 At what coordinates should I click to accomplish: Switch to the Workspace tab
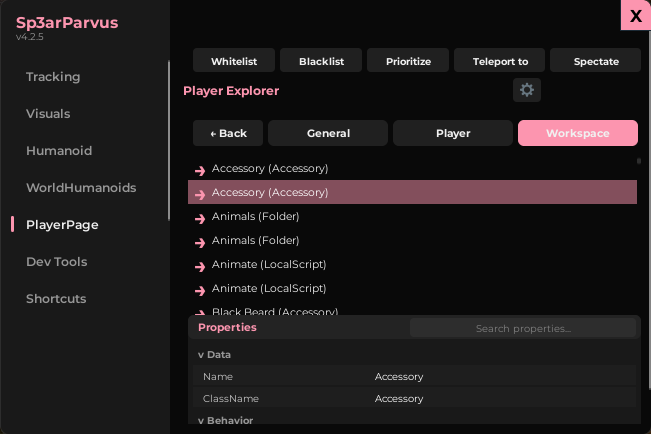coord(578,133)
